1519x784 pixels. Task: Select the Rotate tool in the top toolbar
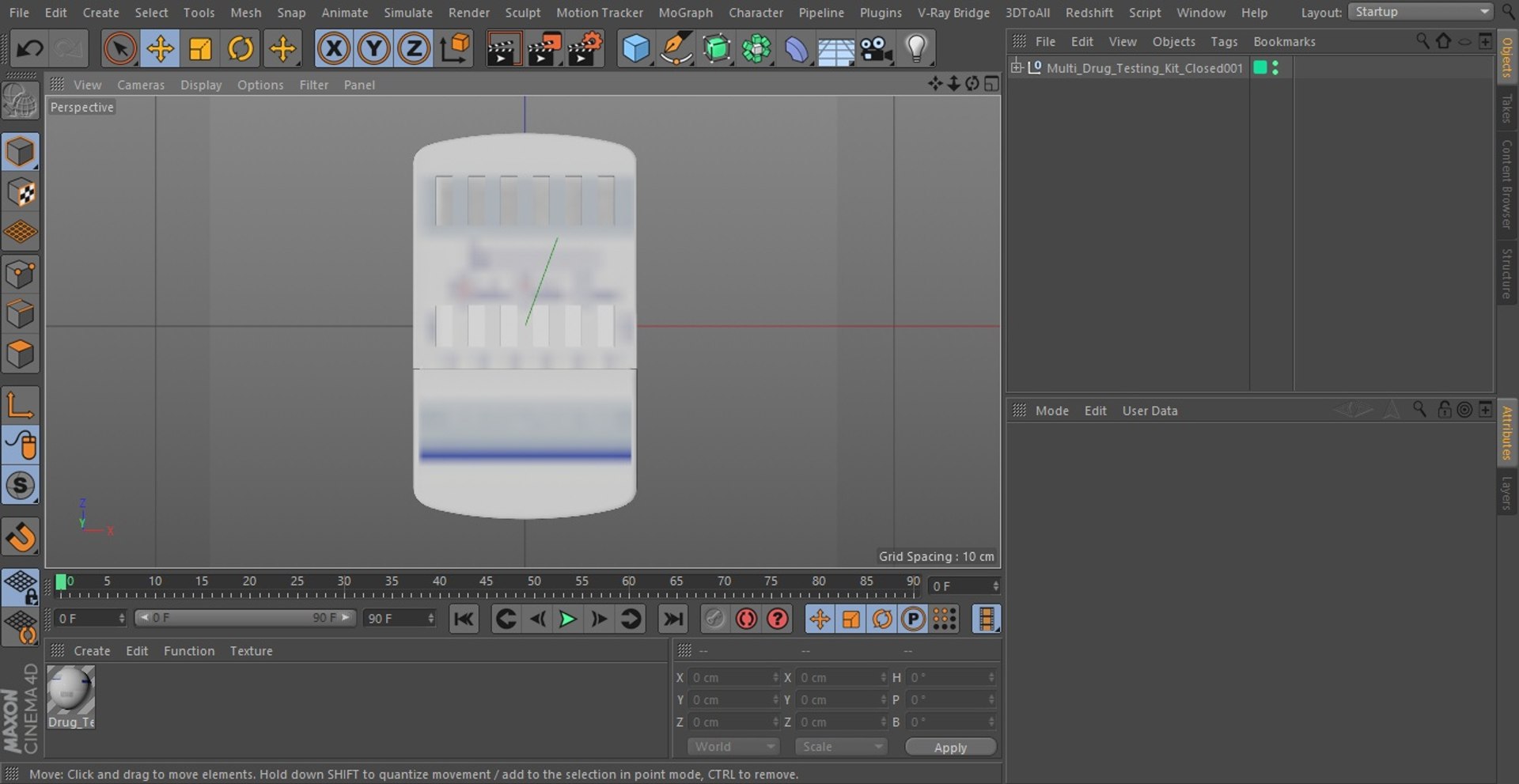[241, 49]
